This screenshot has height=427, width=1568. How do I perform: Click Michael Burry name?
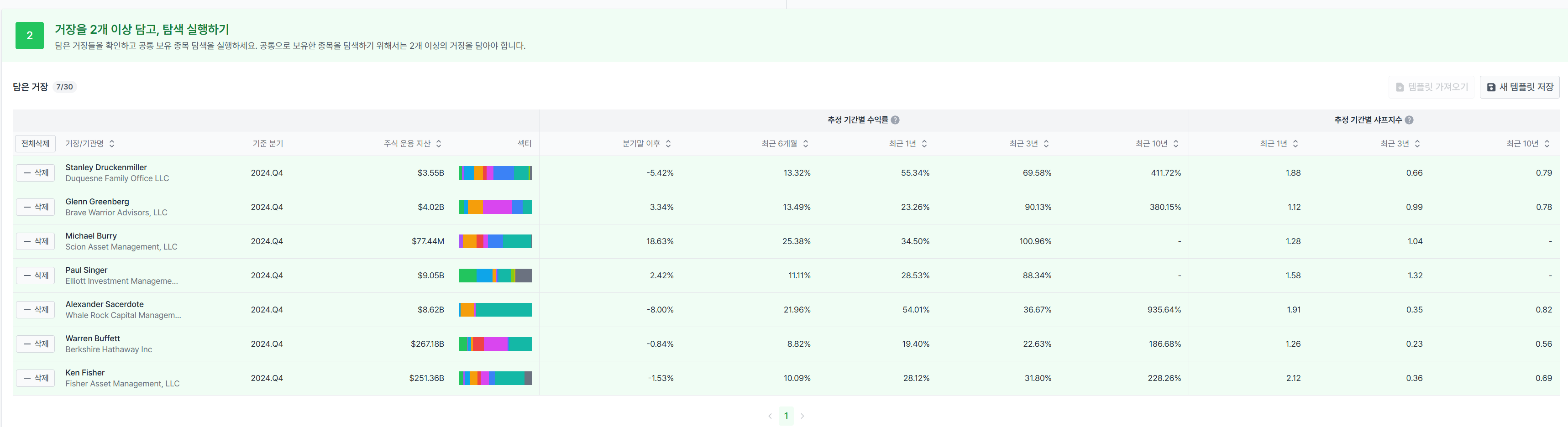[91, 236]
